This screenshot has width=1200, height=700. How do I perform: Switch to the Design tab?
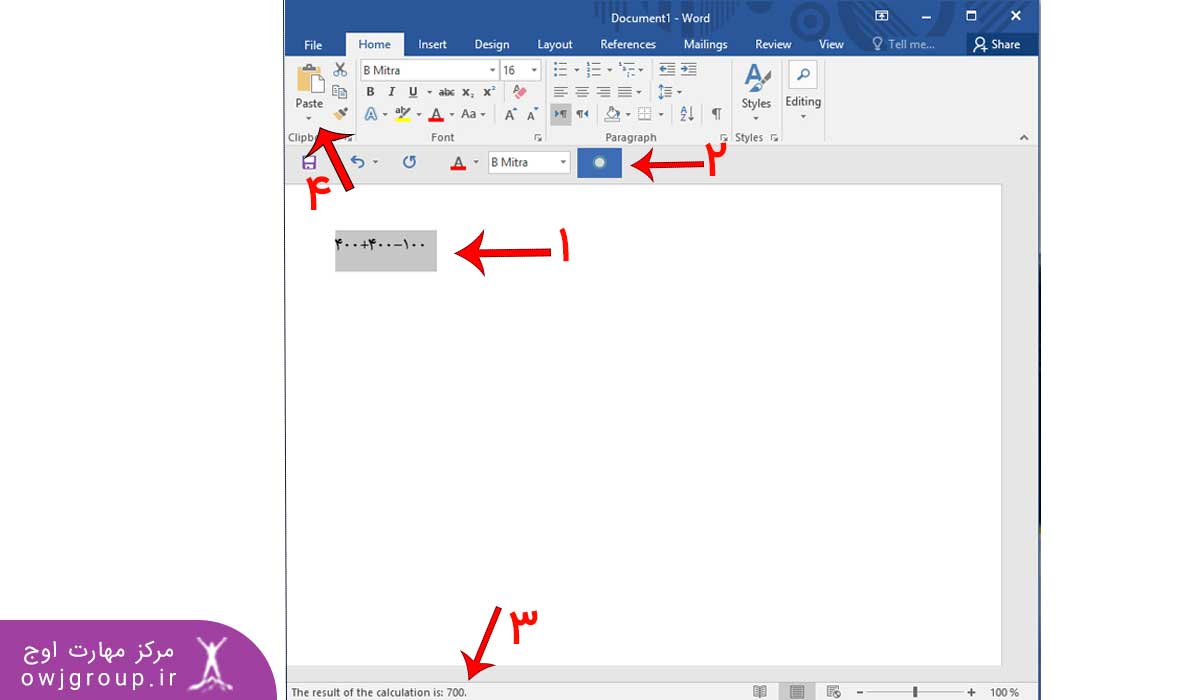point(491,44)
